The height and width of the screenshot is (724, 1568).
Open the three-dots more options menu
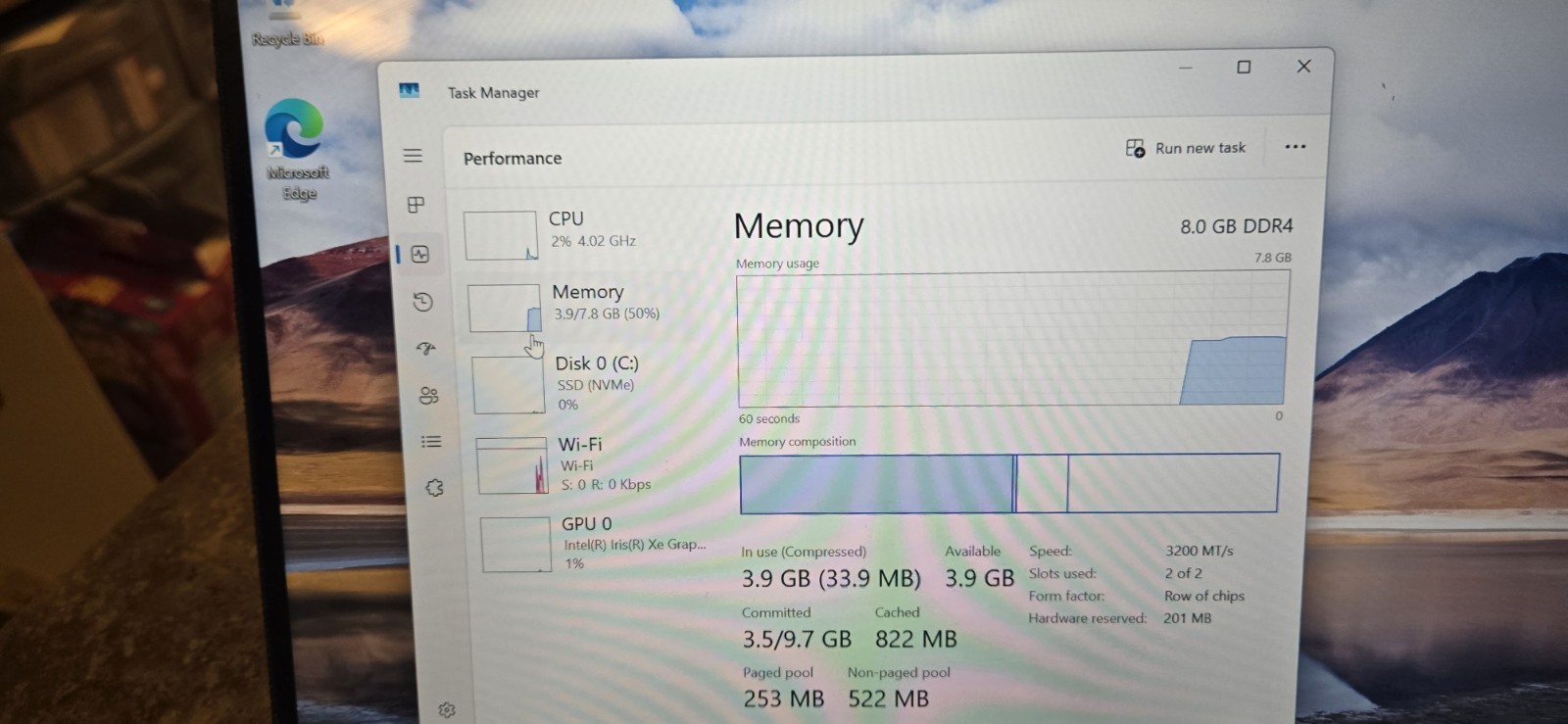pos(1296,147)
